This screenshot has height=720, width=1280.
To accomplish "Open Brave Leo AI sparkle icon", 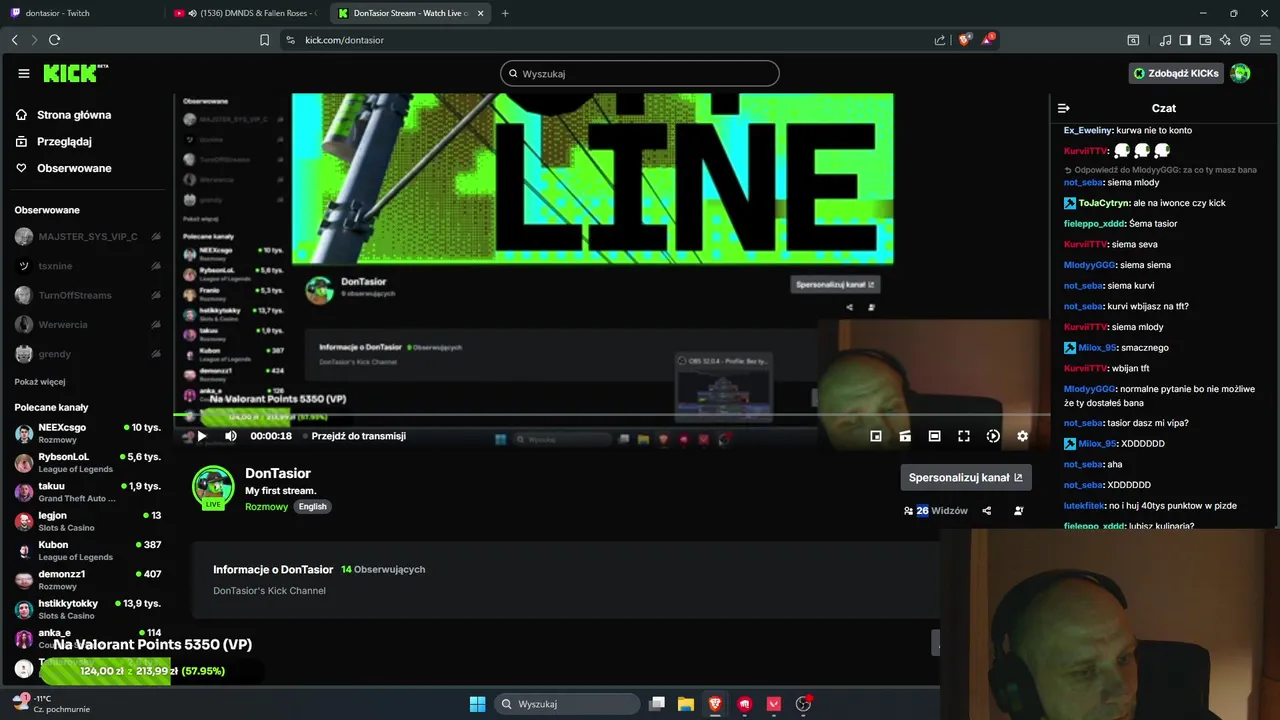I will tap(1225, 40).
